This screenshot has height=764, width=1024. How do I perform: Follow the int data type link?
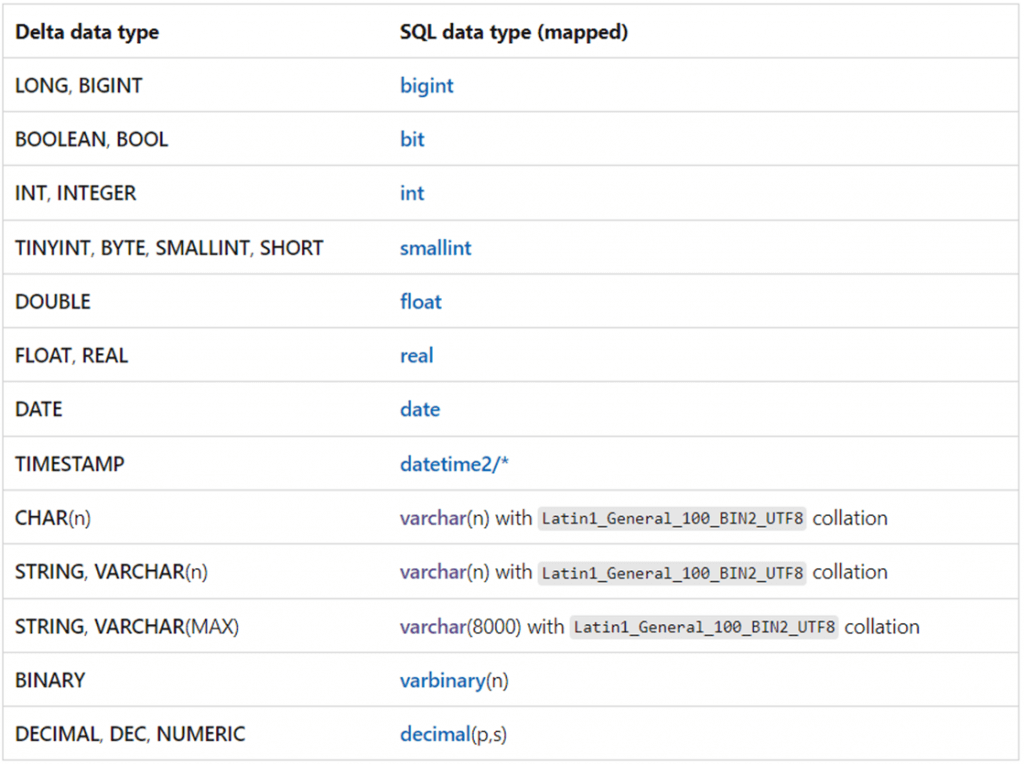coord(412,193)
